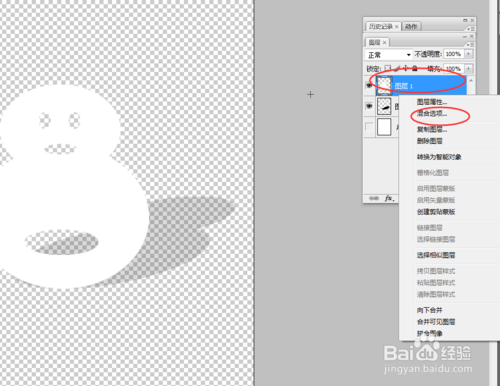Choose 混合选项 from the context menu
This screenshot has width=500, height=386.
(x=432, y=113)
